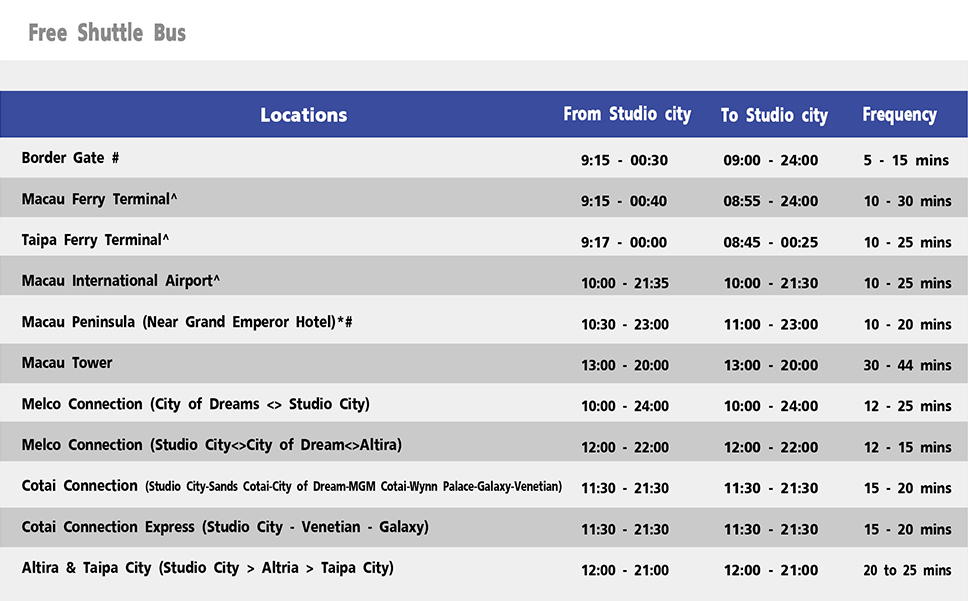Select the 08:55 - 24:00 arrival time
968x601 pixels.
[770, 201]
